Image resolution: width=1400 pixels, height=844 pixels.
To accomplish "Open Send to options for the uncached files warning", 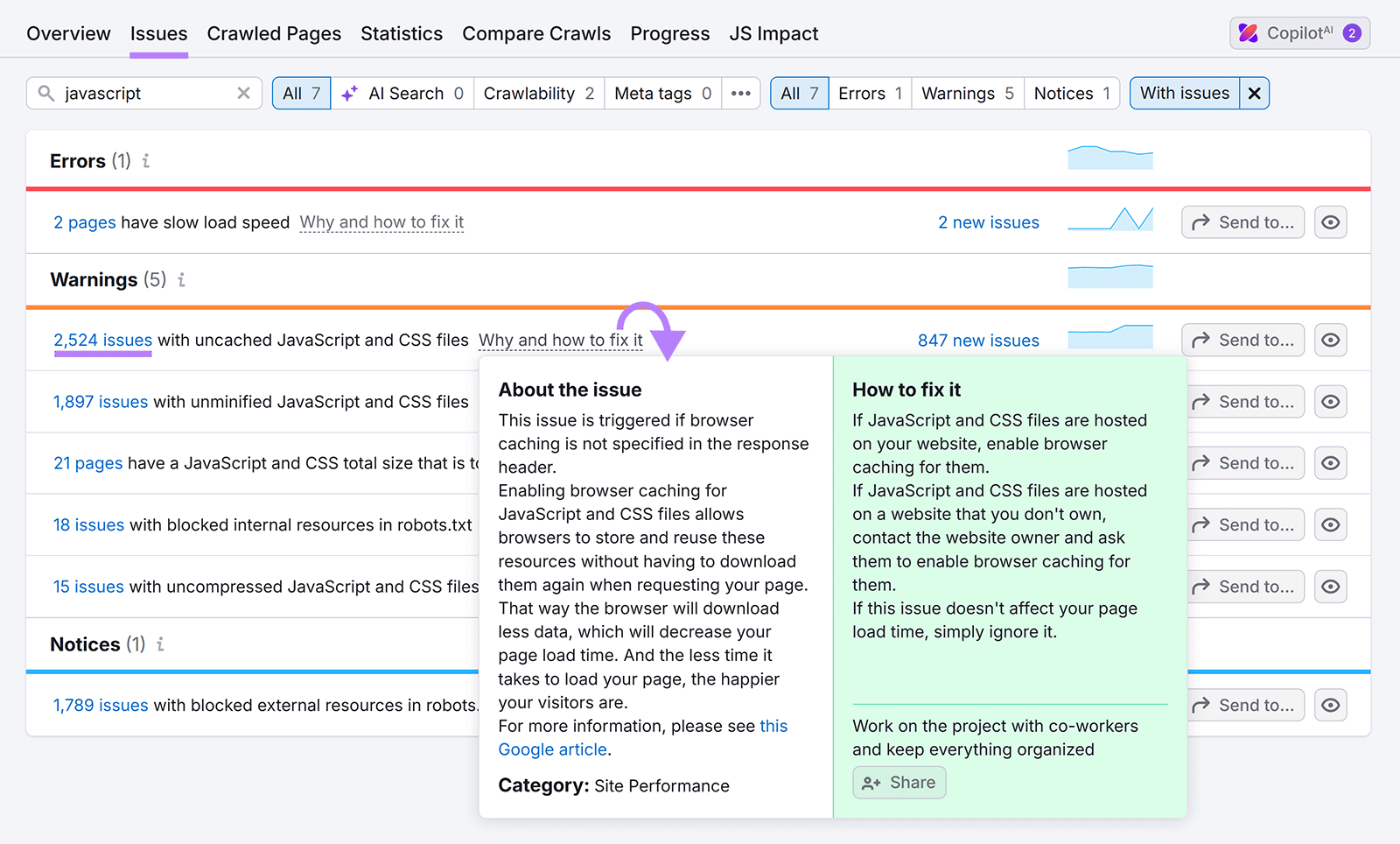I will (1242, 340).
